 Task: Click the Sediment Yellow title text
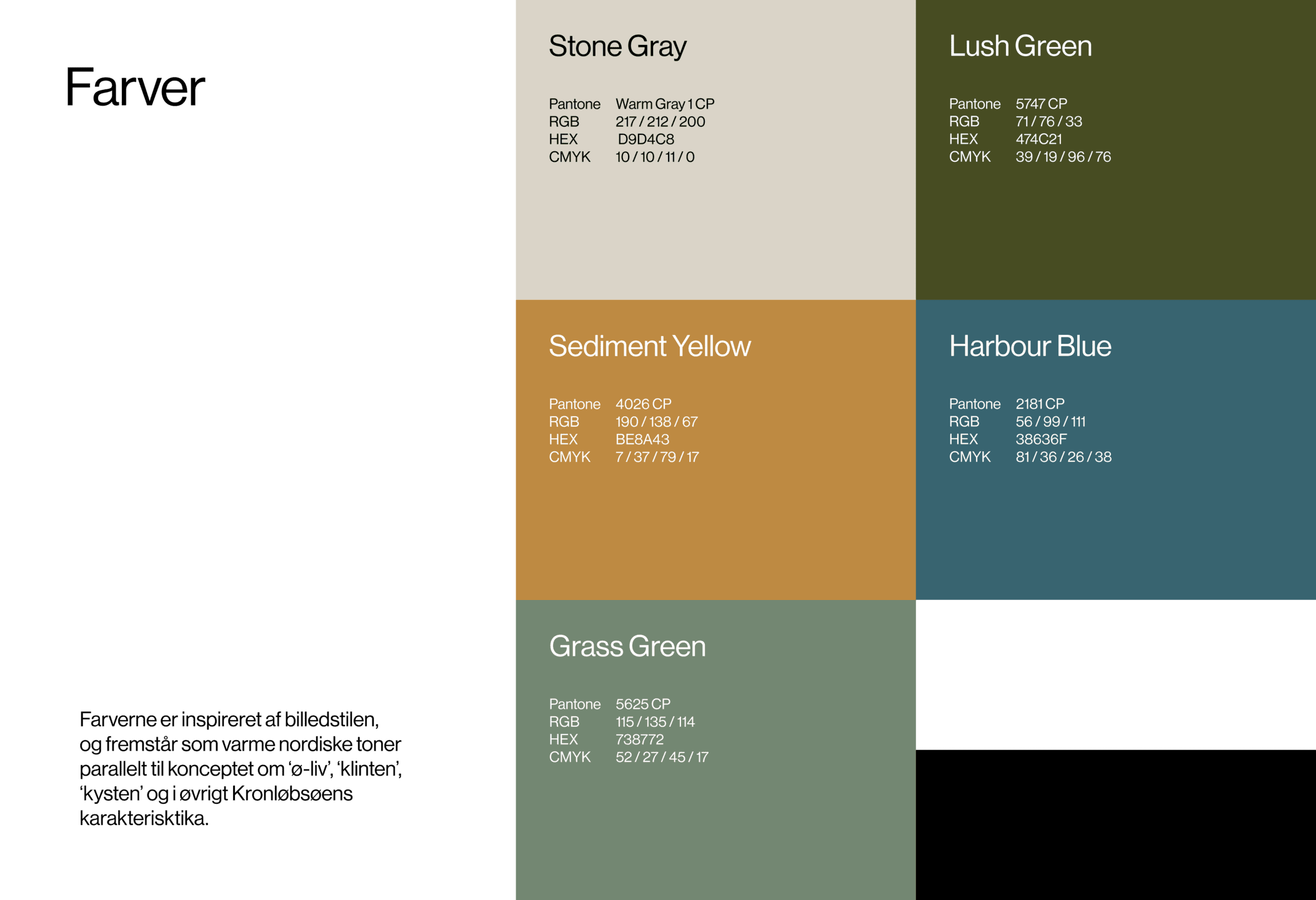click(649, 346)
